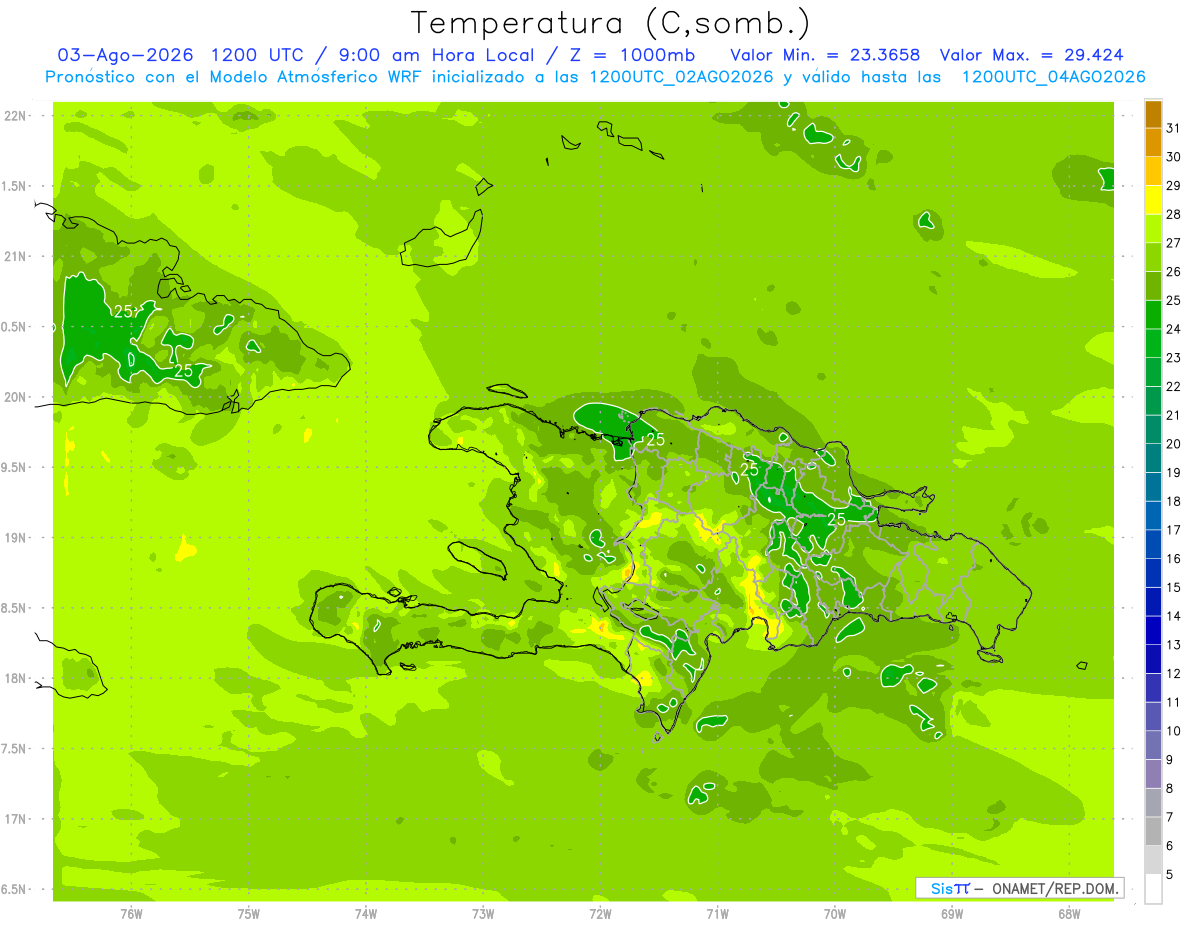This screenshot has height=927, width=1200.
Task: Click the colorbar label 20
Action: (1173, 444)
